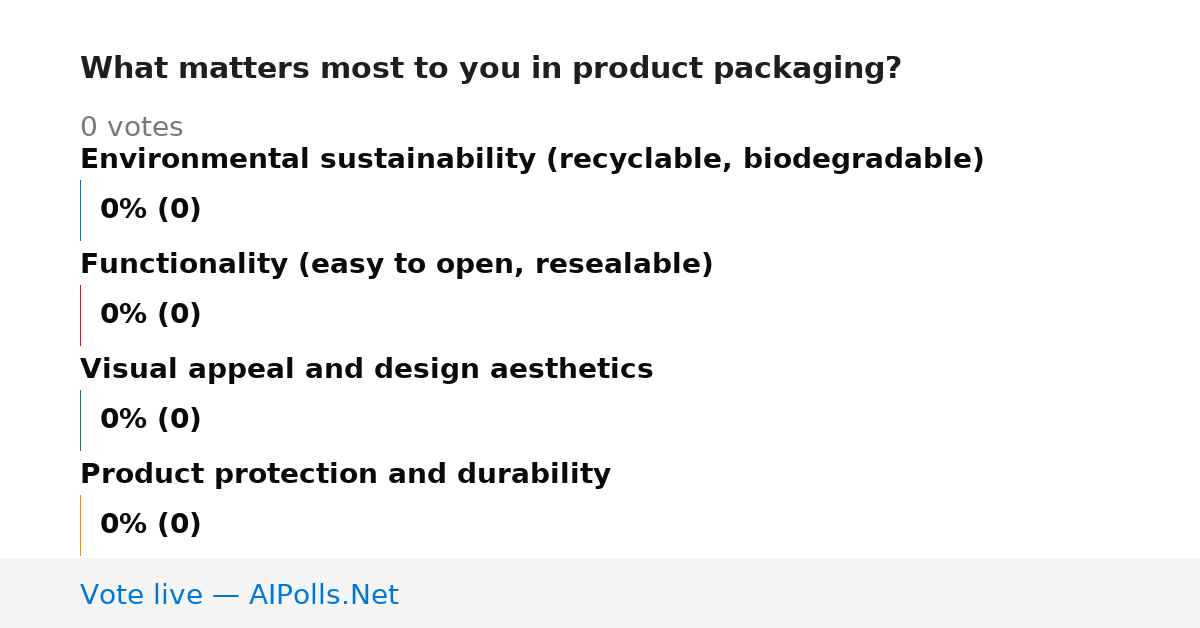Screen dimensions: 1200x628
Task: Select the Functionality (easy to open, resealable) option
Action: pyautogui.click(x=396, y=265)
